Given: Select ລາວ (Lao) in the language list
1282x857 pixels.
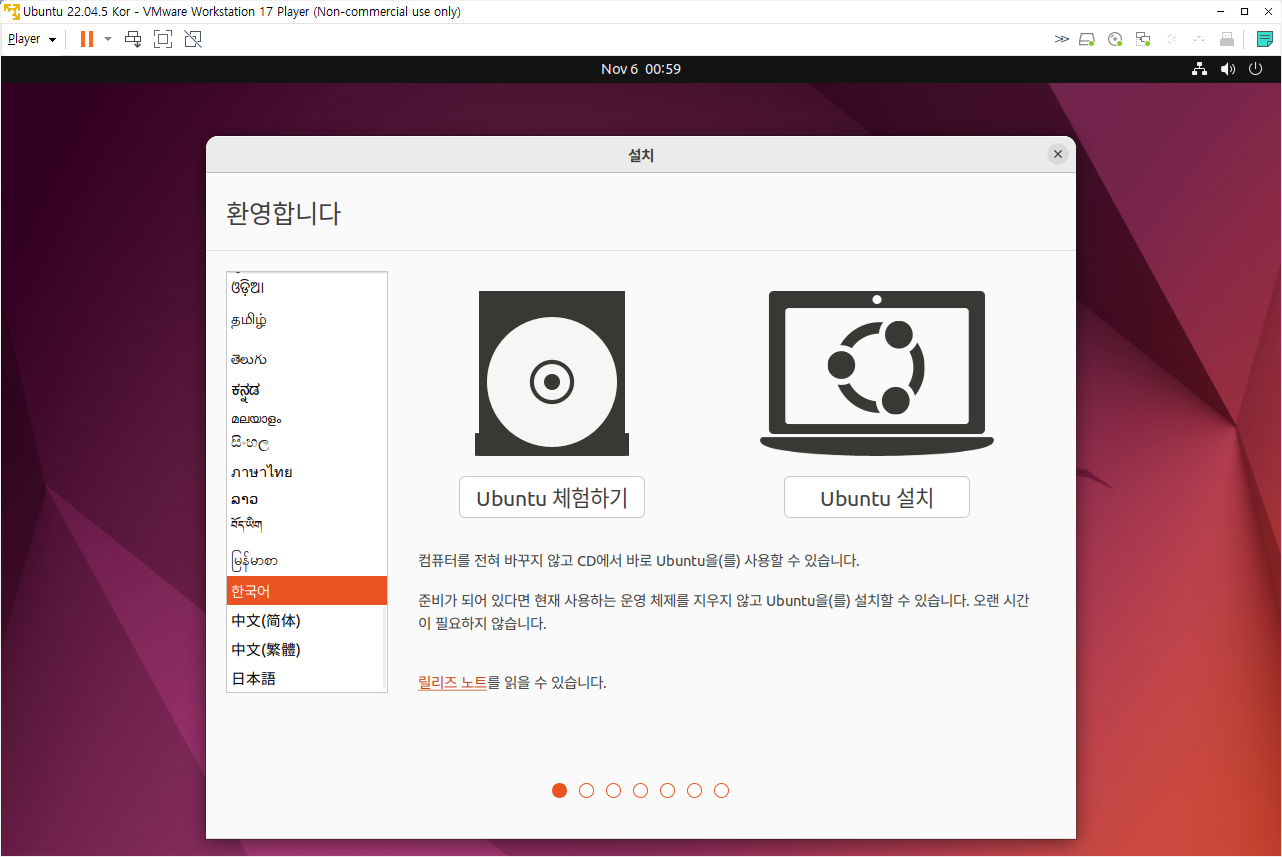Looking at the screenshot, I should [x=307, y=499].
